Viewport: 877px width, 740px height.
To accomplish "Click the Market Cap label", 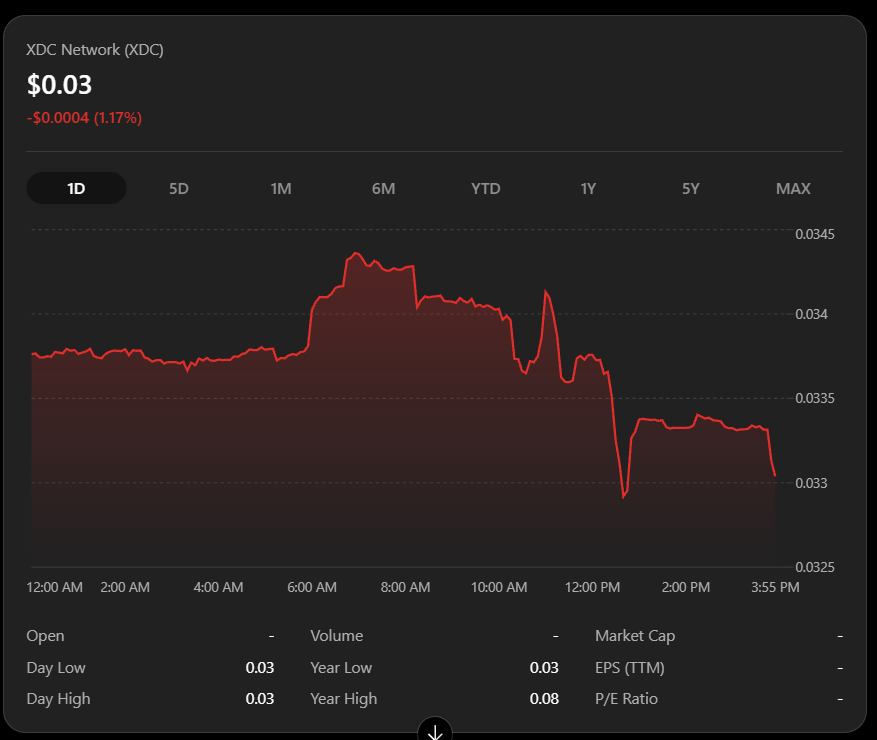I will pyautogui.click(x=635, y=636).
